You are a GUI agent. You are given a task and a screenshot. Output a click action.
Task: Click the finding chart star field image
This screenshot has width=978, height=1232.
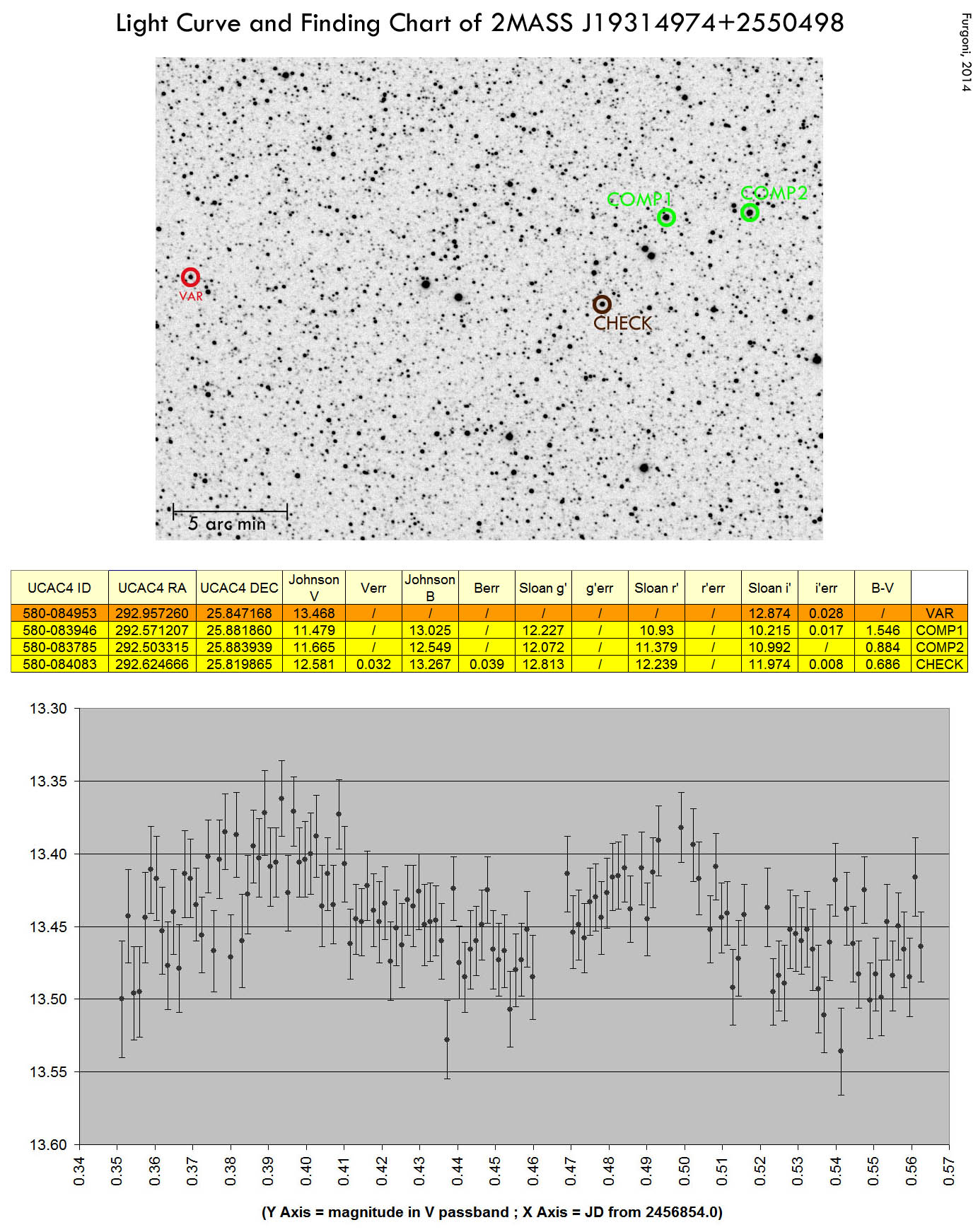489,298
